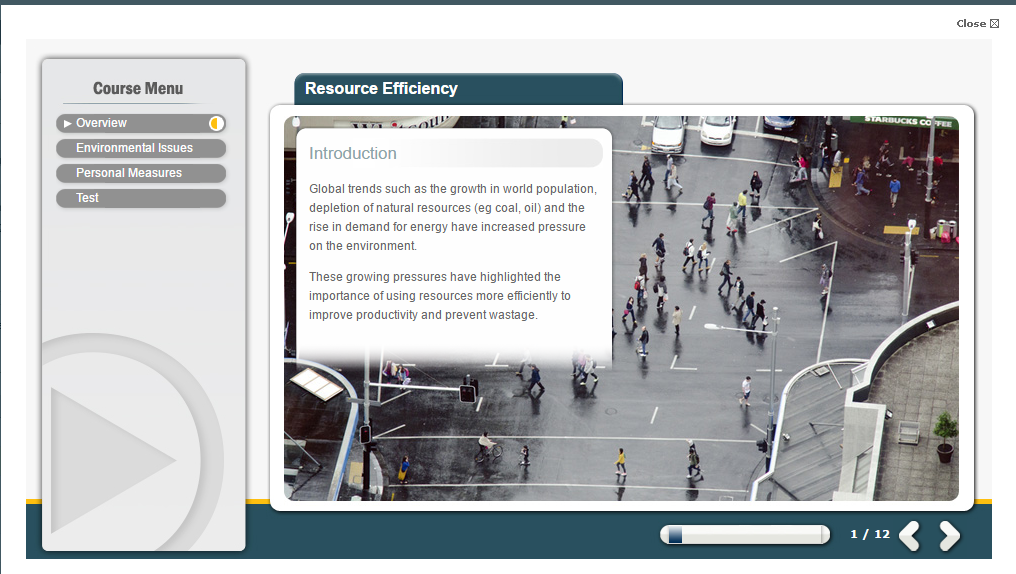Click the Global trends paragraph text
The image size is (1016, 574).
(x=453, y=217)
